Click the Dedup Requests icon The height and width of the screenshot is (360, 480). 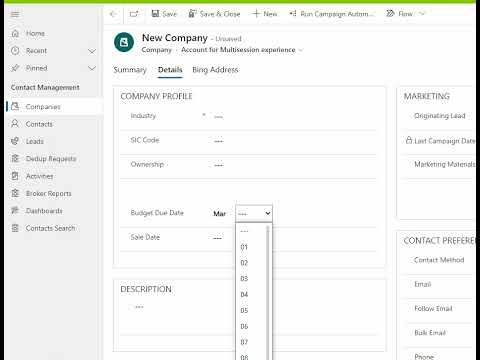click(x=15, y=159)
